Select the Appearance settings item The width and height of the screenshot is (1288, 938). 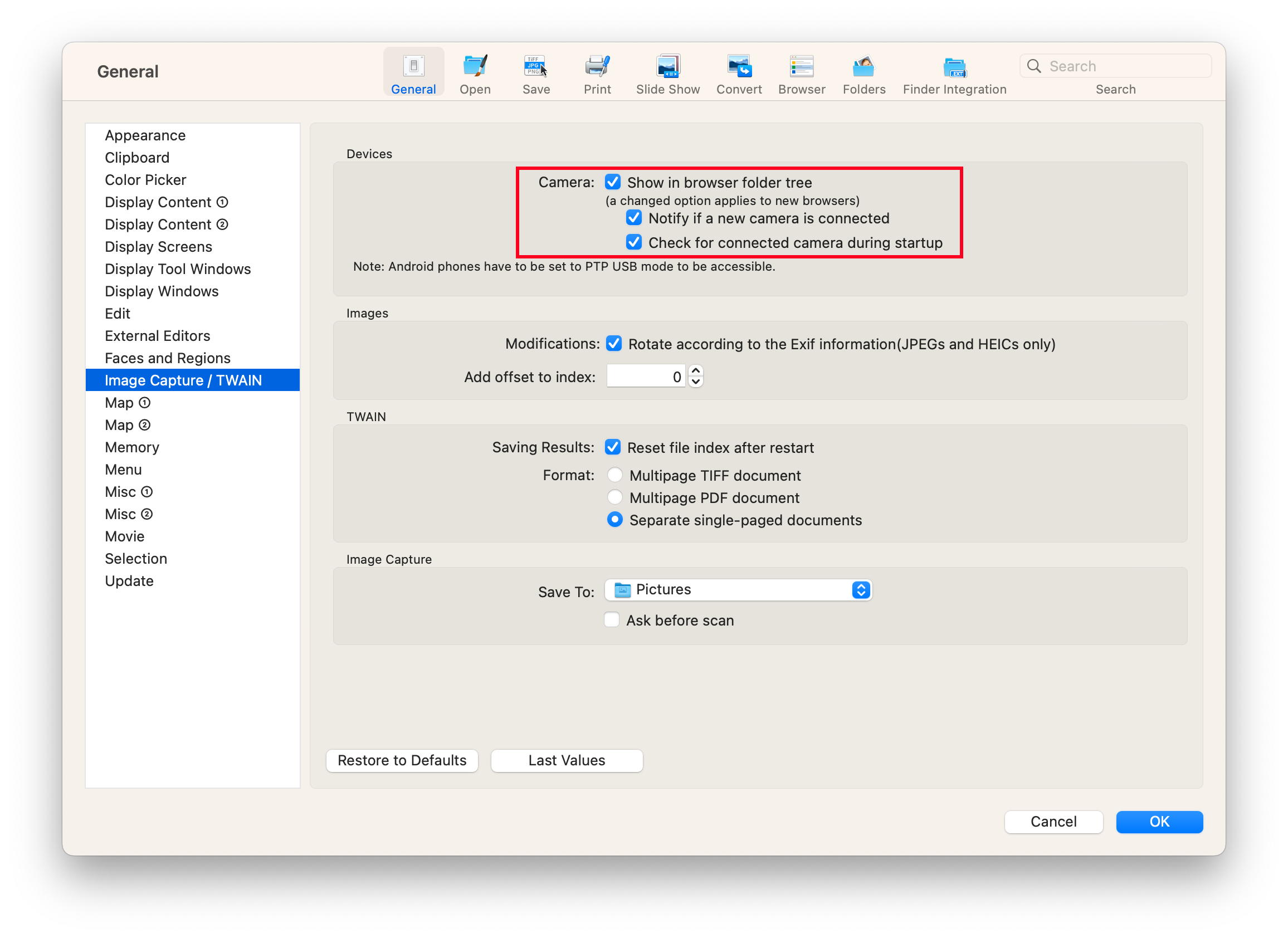click(145, 135)
